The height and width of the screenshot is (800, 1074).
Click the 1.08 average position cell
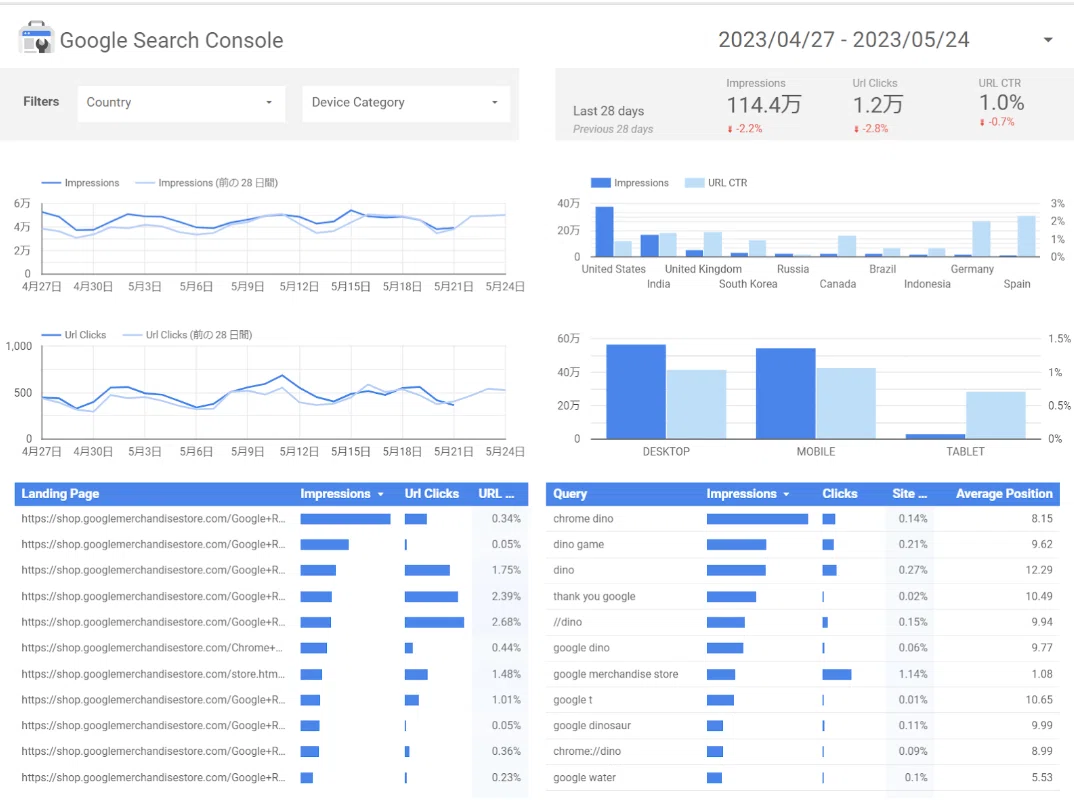pyautogui.click(x=1042, y=674)
